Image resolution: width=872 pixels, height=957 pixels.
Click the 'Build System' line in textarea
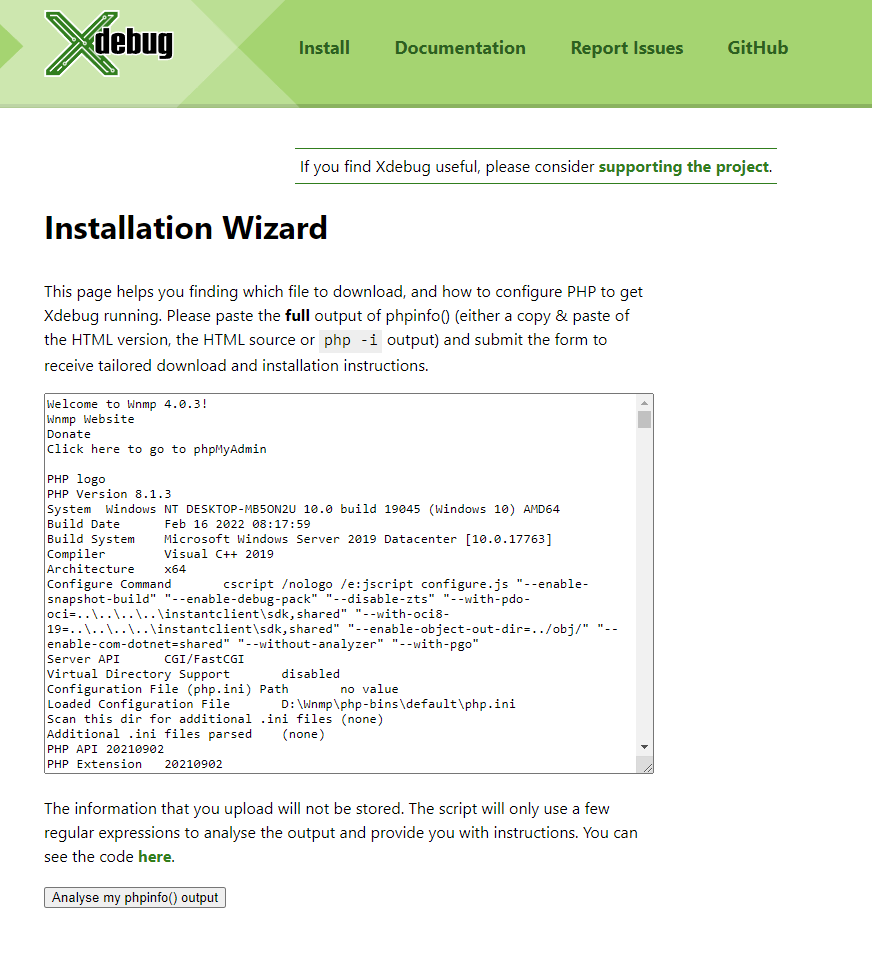click(300, 539)
